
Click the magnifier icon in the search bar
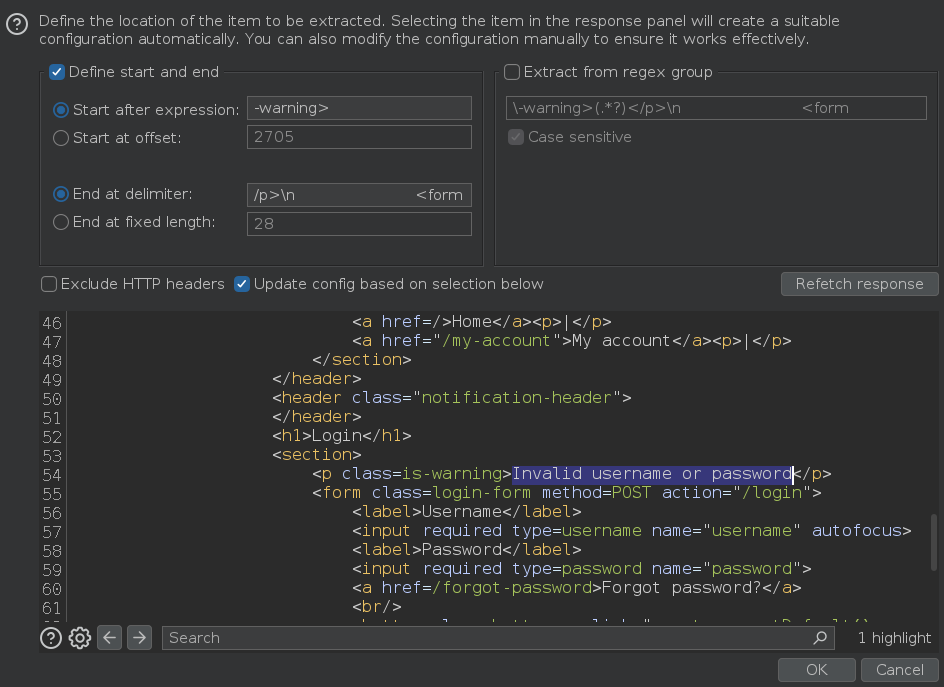[820, 638]
